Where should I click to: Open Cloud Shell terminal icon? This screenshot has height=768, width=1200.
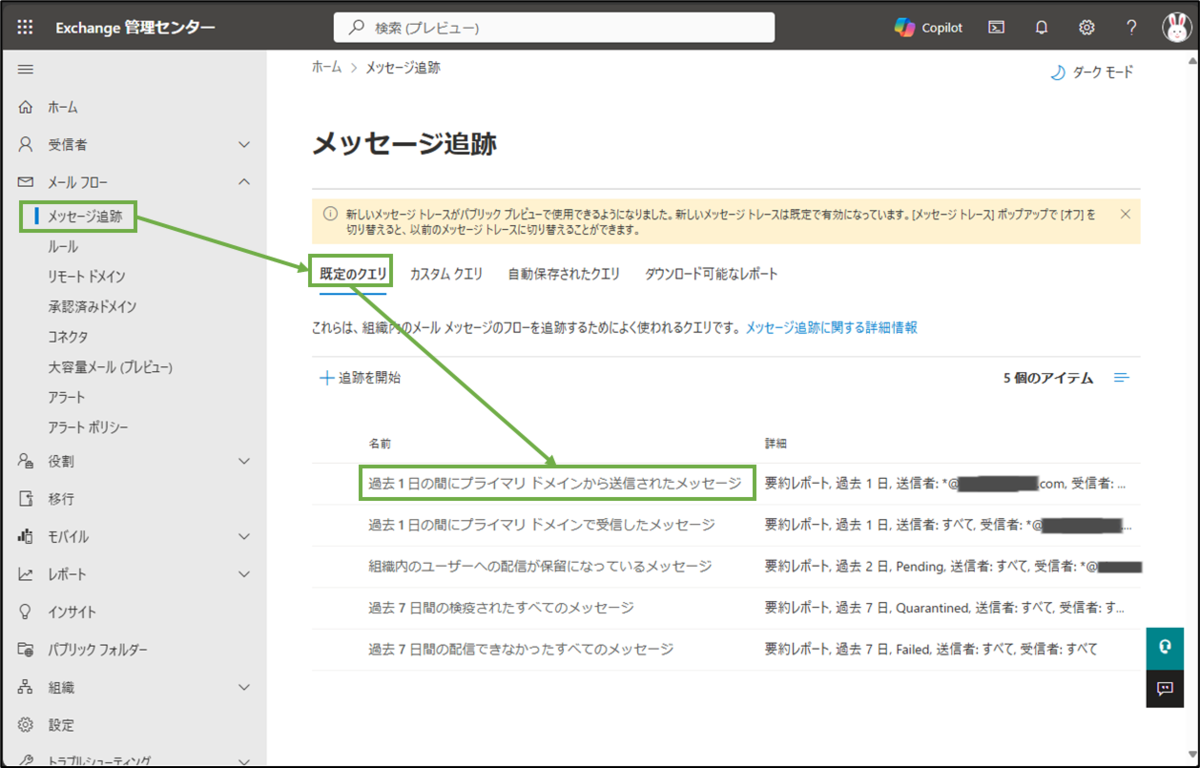tap(996, 28)
